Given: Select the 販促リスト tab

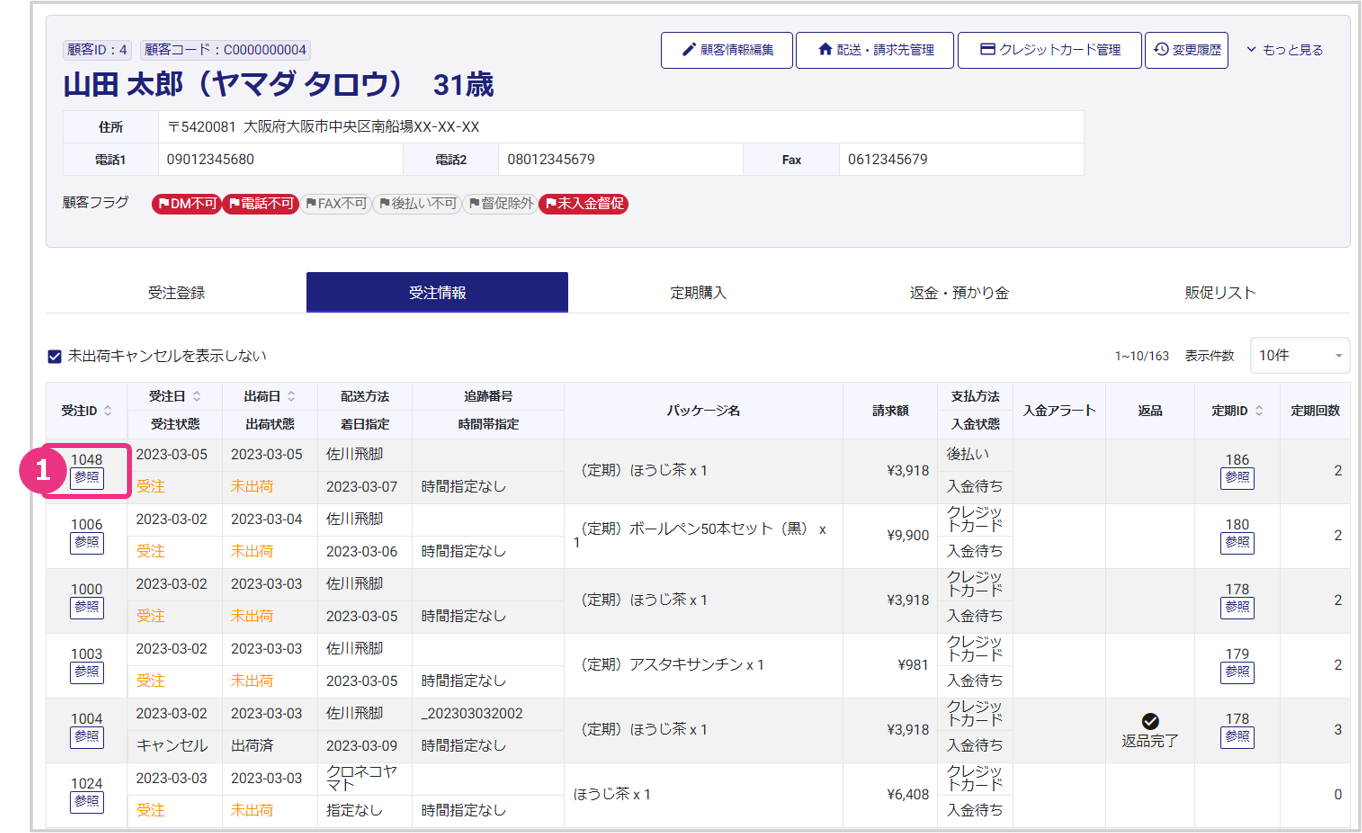Looking at the screenshot, I should point(1220,293).
